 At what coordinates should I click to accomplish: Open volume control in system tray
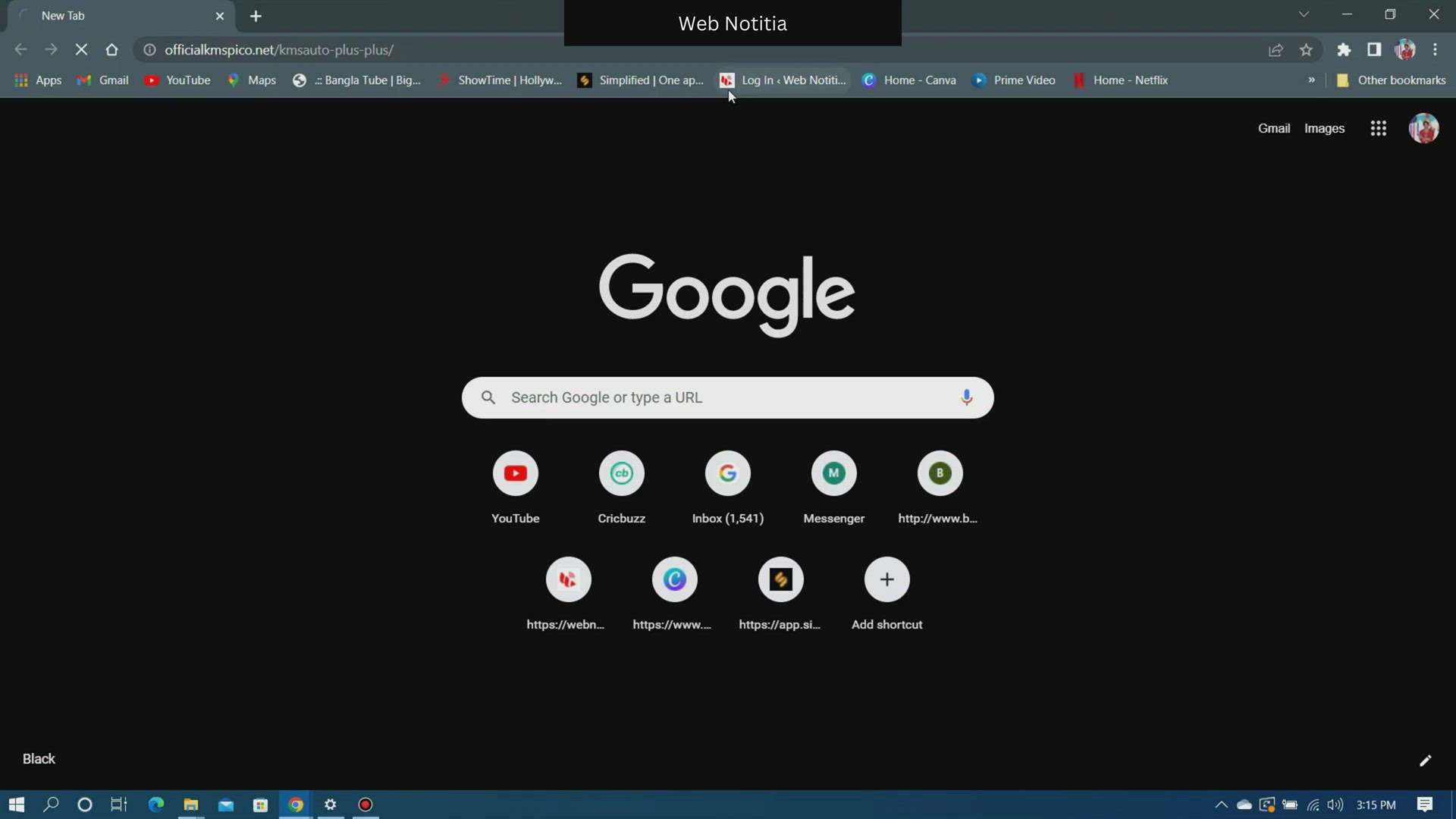[1335, 805]
